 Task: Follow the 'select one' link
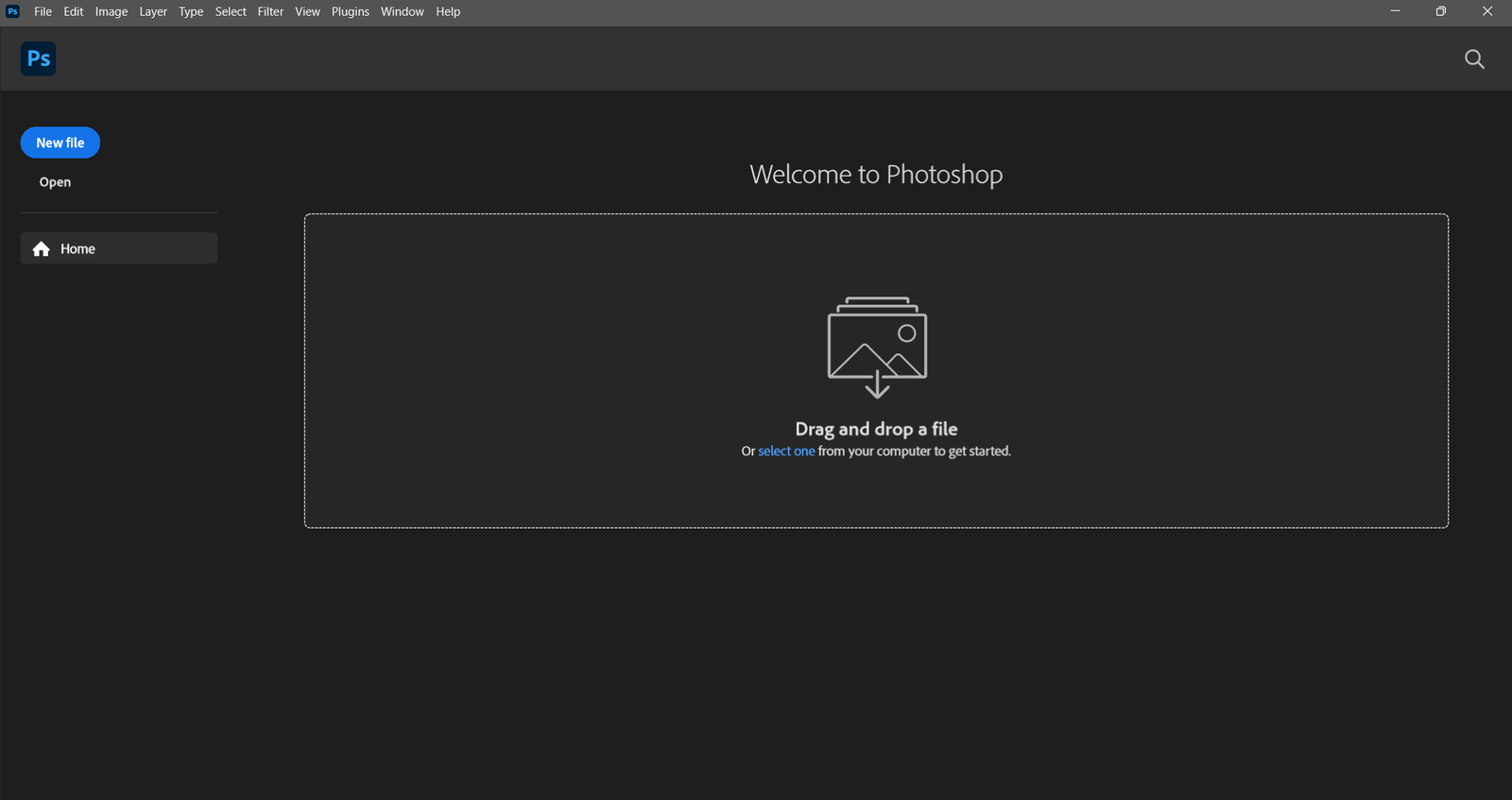click(x=786, y=451)
